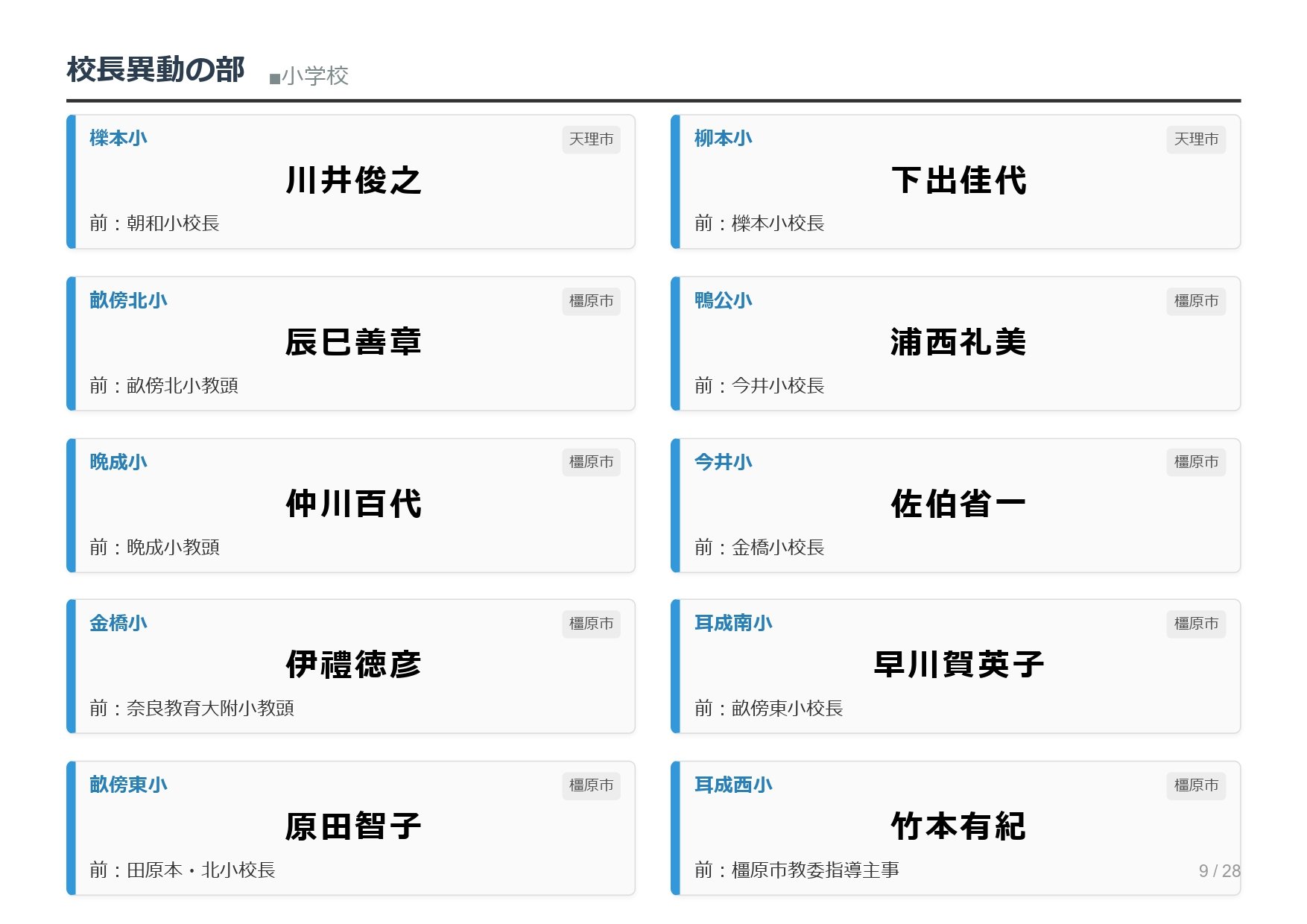Click the 橿原市 tag on 鴨公小 card
The width and height of the screenshot is (1307, 924).
coord(1195,301)
